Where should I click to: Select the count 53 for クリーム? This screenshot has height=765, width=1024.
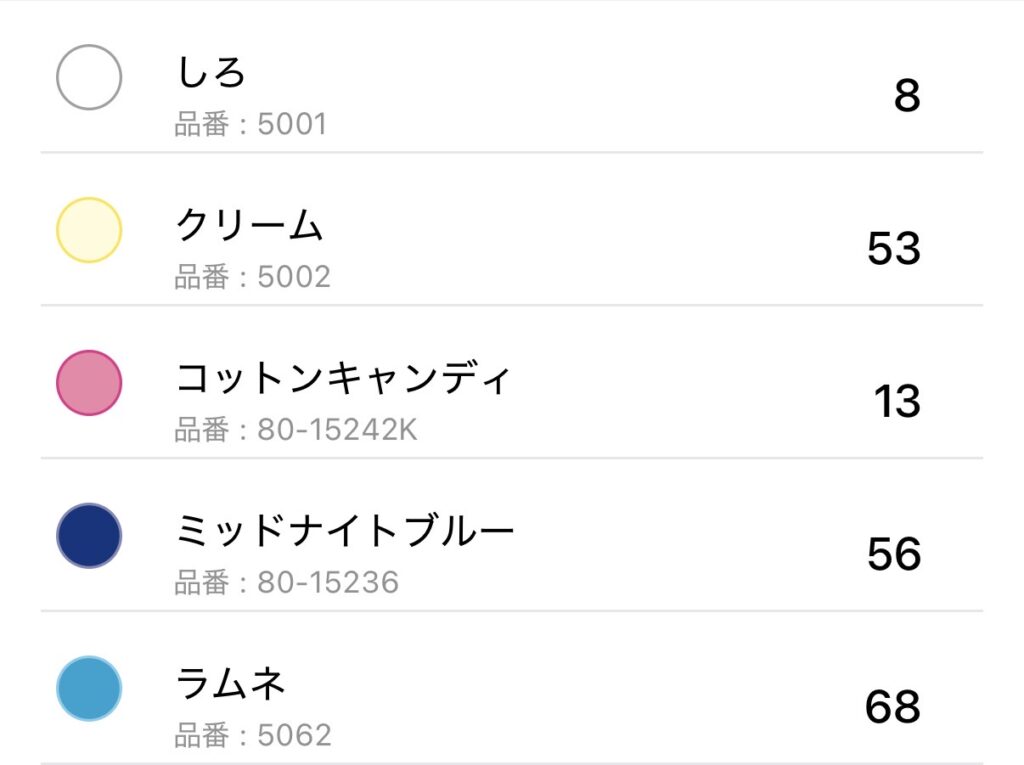(893, 249)
